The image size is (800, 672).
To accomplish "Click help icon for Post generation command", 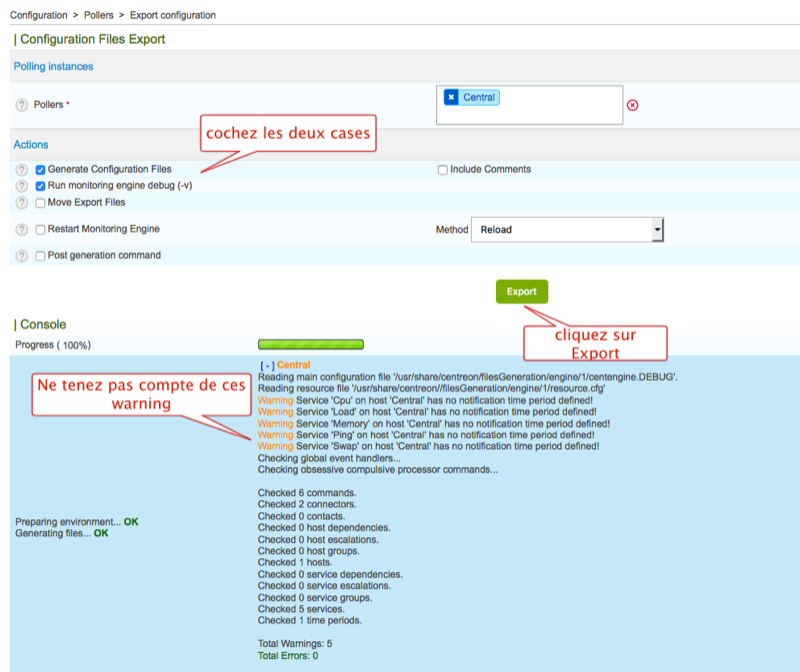I will 22,256.
